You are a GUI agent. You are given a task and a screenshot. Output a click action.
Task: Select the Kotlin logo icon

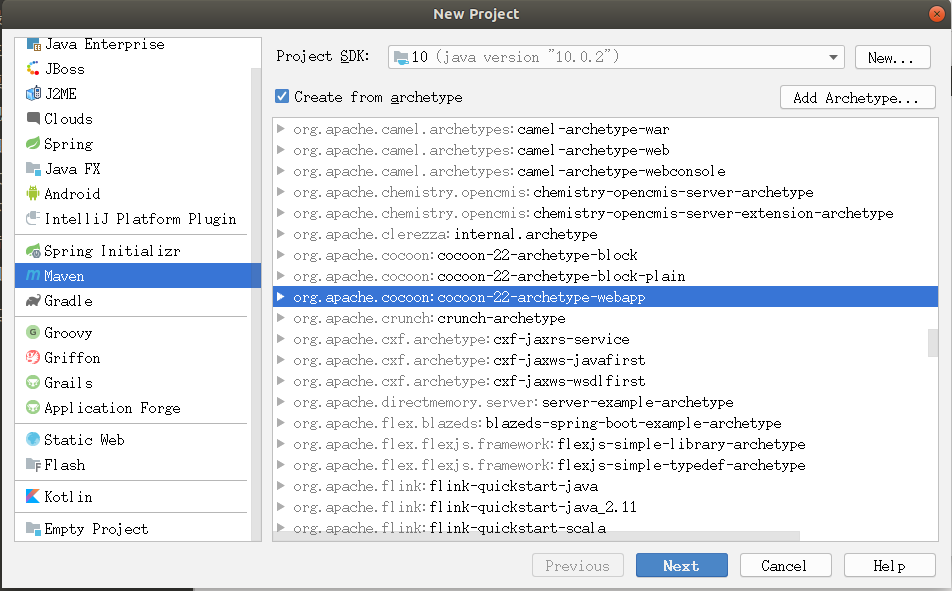pyautogui.click(x=34, y=497)
